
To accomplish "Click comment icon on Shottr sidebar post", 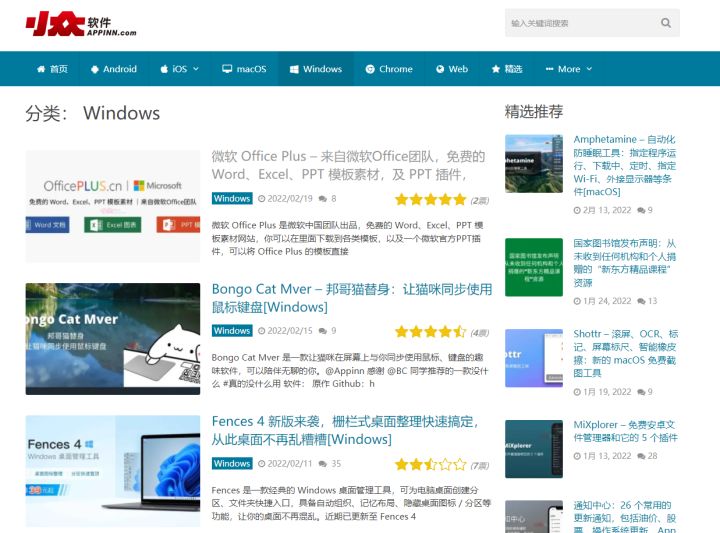I will click(x=641, y=392).
